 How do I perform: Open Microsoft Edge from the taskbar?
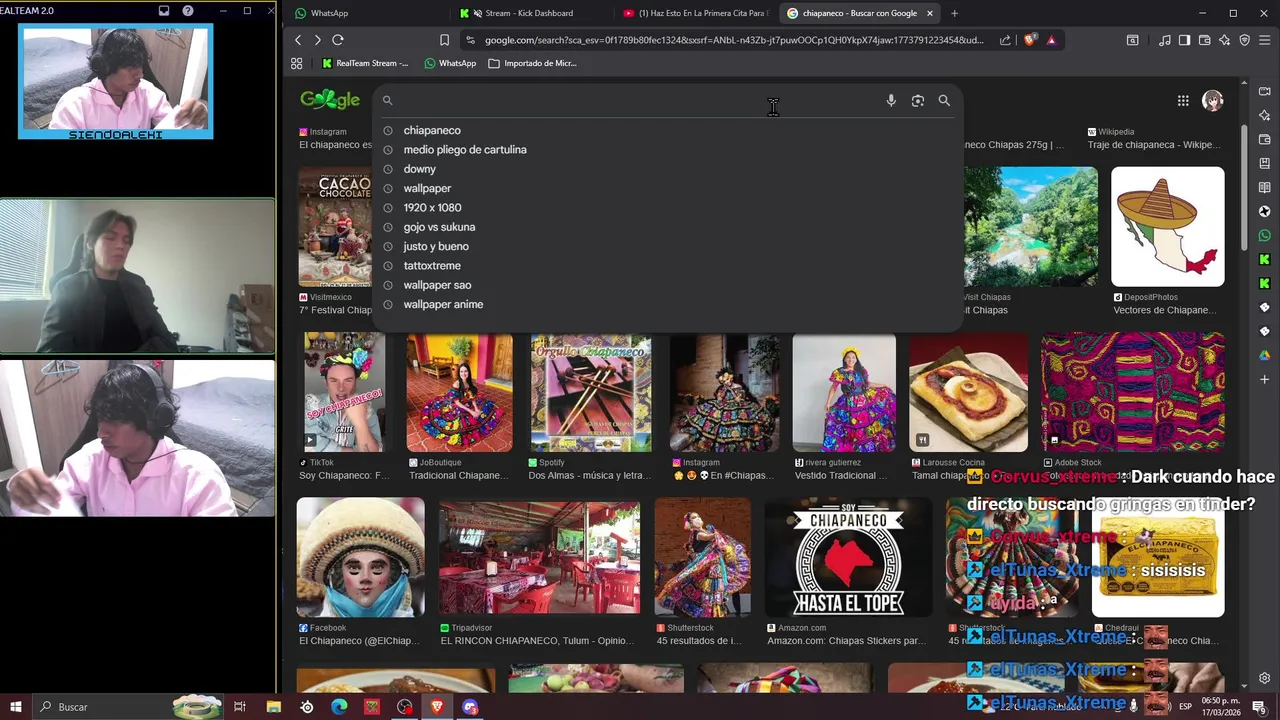pyautogui.click(x=339, y=707)
